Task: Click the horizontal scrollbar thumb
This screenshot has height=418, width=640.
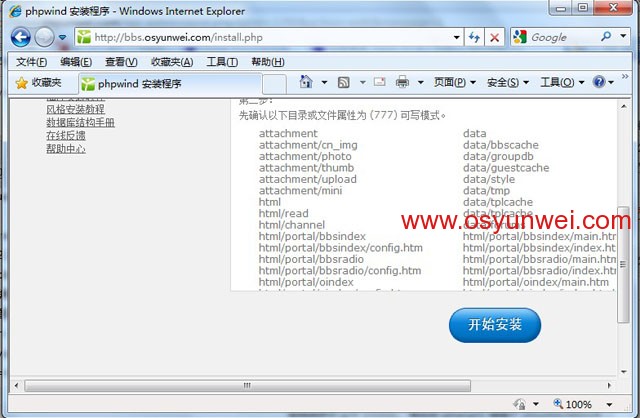Action: coord(247,385)
